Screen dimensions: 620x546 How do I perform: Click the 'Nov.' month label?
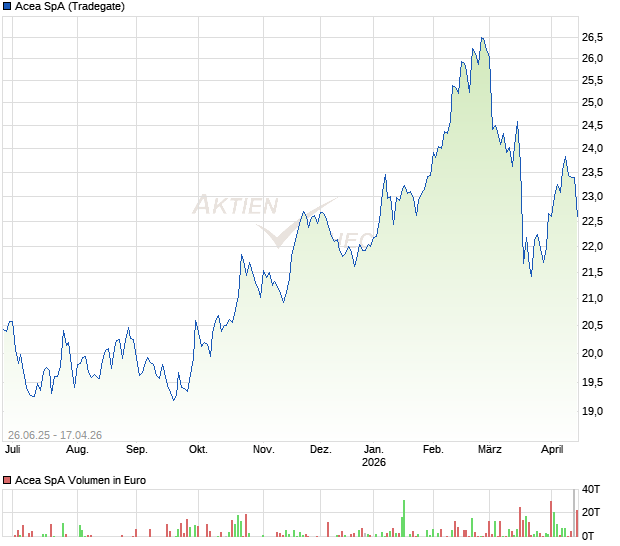[x=264, y=450]
